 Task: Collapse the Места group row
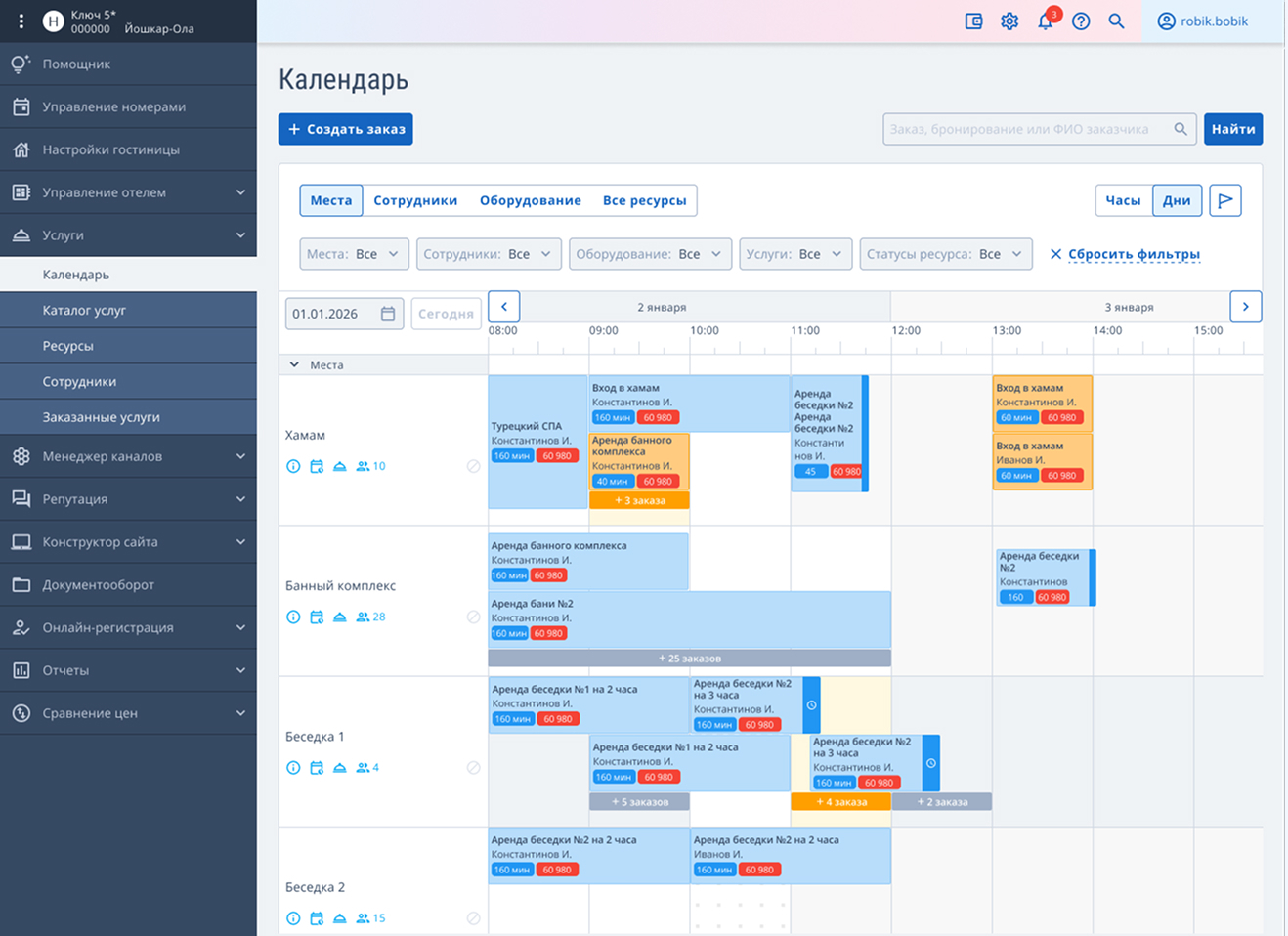click(294, 364)
